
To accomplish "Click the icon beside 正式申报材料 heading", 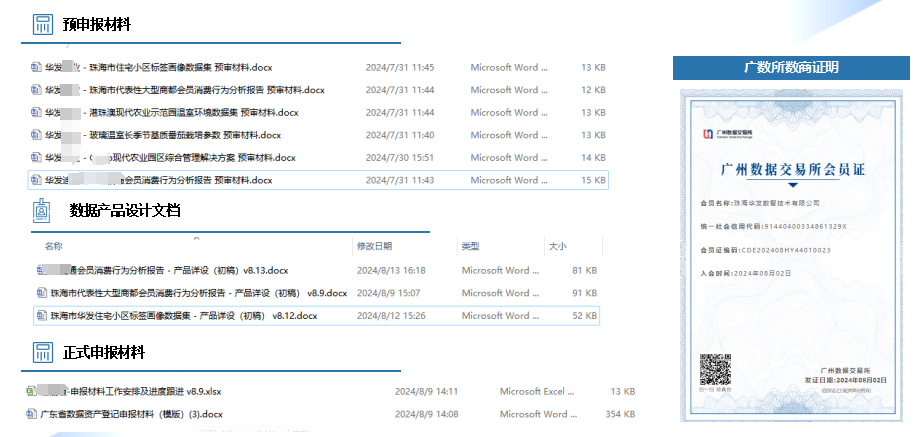I will 42,353.
